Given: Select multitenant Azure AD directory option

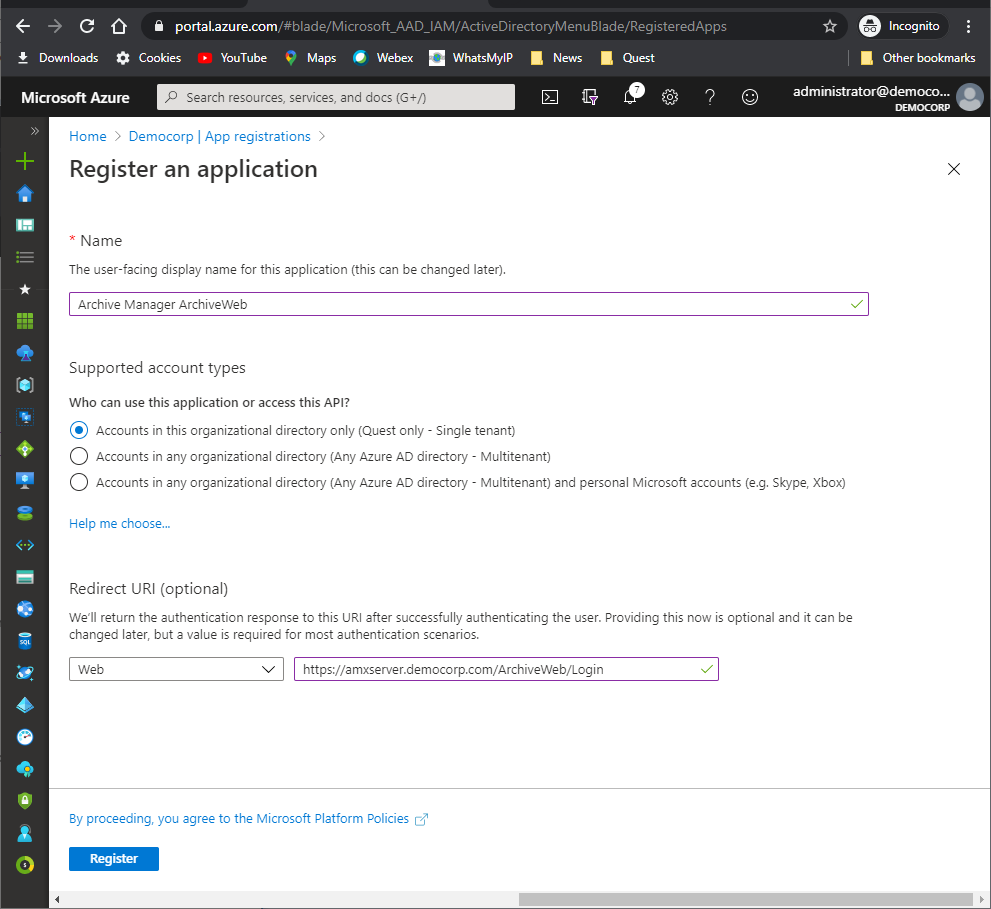Looking at the screenshot, I should [79, 456].
